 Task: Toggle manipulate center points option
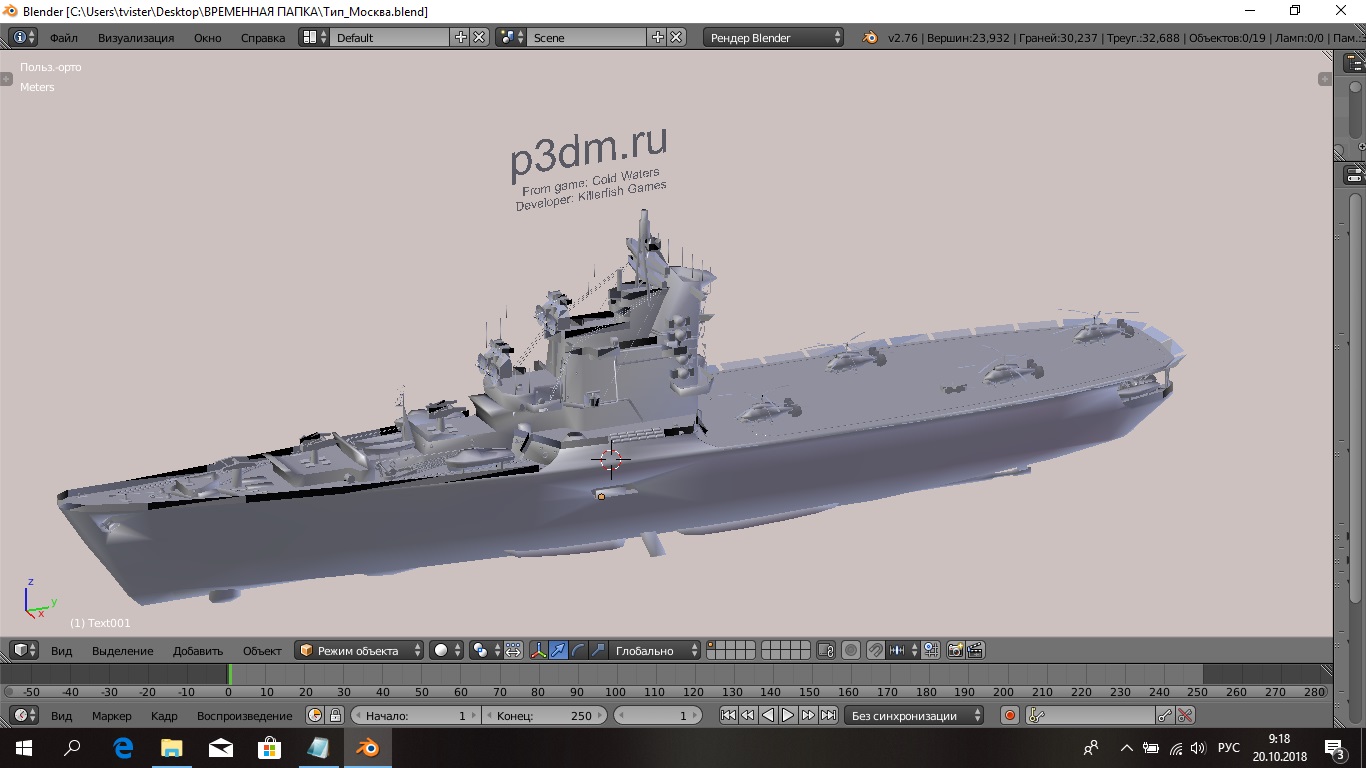coord(513,650)
